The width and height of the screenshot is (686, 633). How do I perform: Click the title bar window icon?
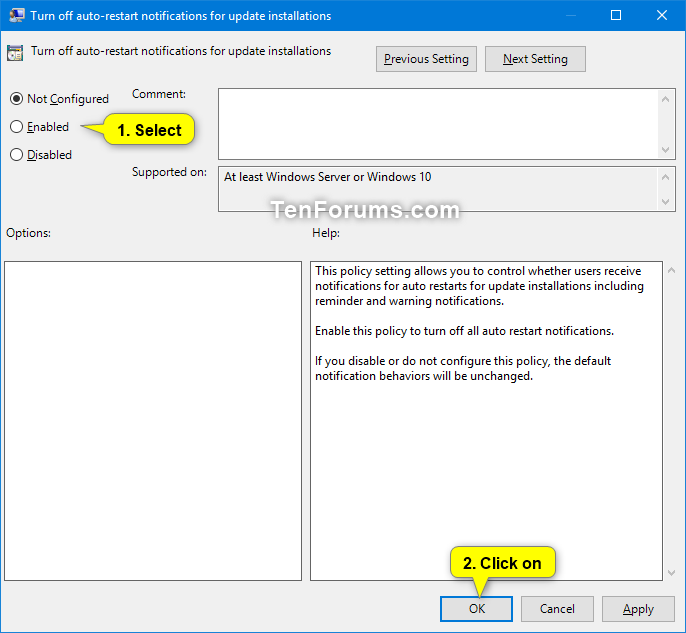click(x=17, y=15)
